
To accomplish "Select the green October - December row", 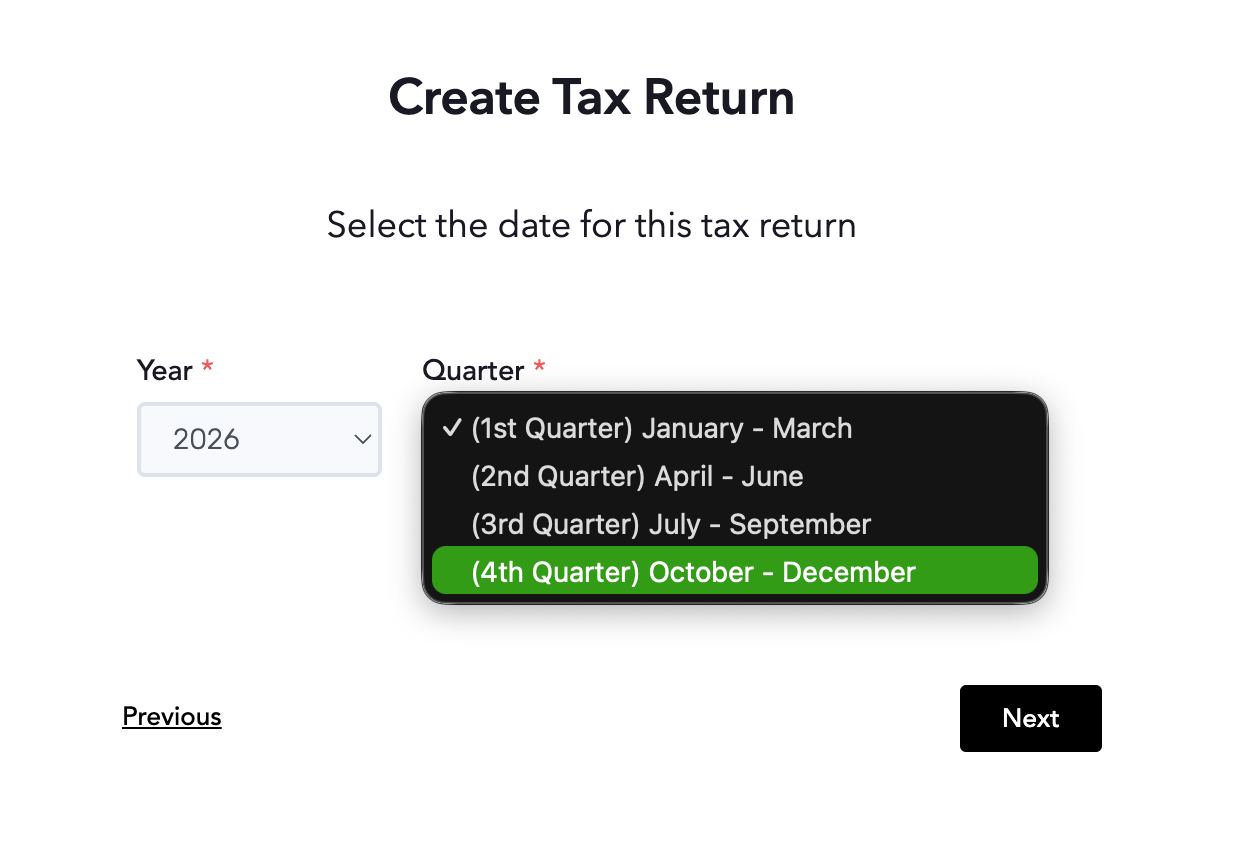I will 735,571.
